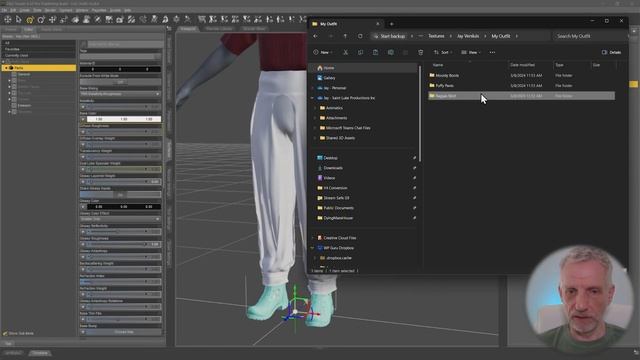The image size is (640, 360).
Task: Click the Rename icon in Explorer toolbar
Action: pyautogui.click(x=391, y=52)
